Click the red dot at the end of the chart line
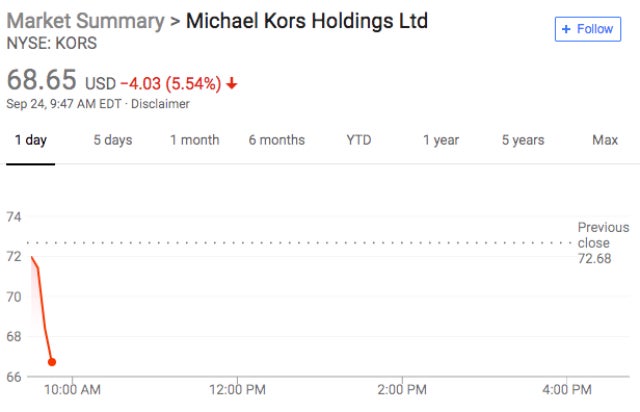This screenshot has width=640, height=412. pyautogui.click(x=52, y=362)
